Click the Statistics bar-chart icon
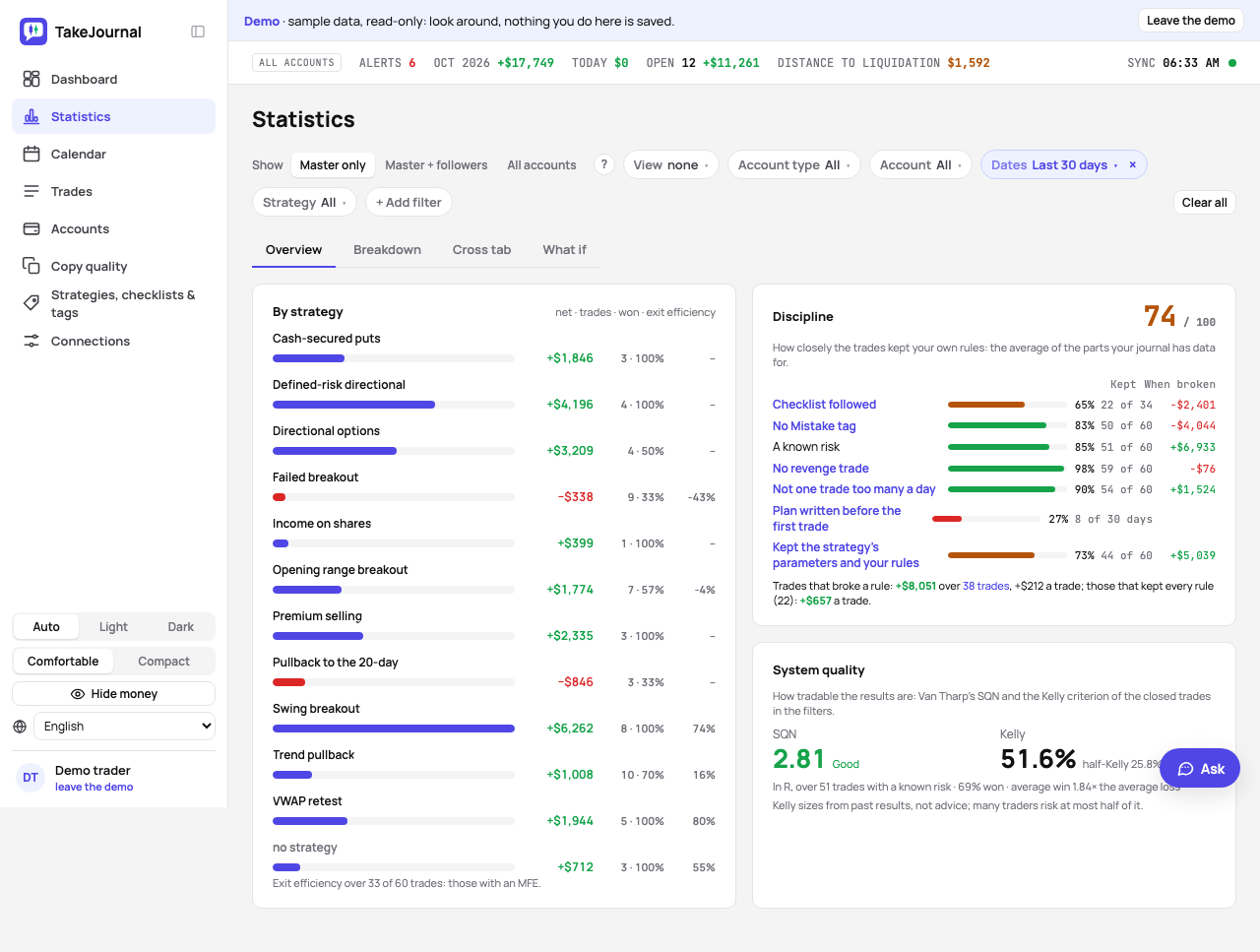The image size is (1260, 952). click(31, 116)
